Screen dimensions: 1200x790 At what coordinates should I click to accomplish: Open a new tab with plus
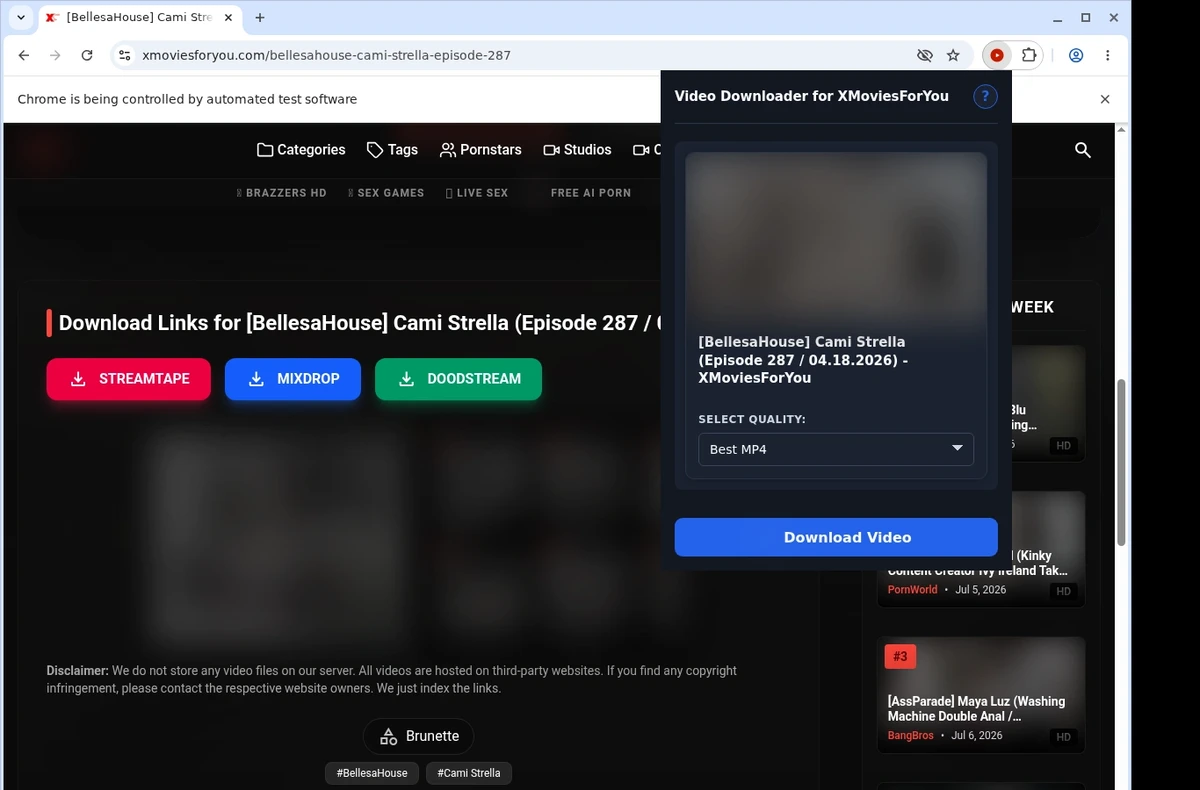[x=260, y=18]
